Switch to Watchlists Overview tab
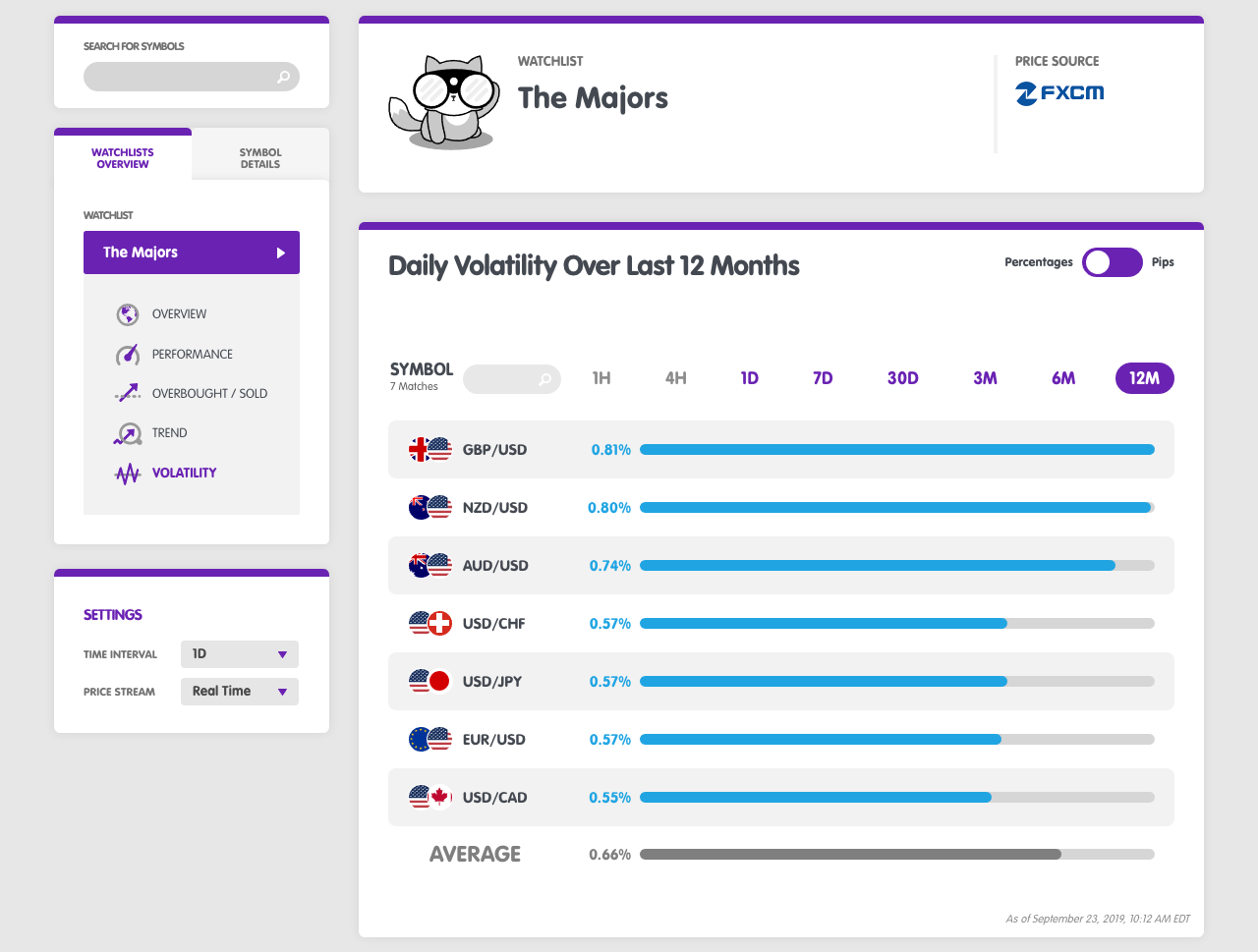Screen dimensions: 1258x952 pyautogui.click(x=123, y=158)
